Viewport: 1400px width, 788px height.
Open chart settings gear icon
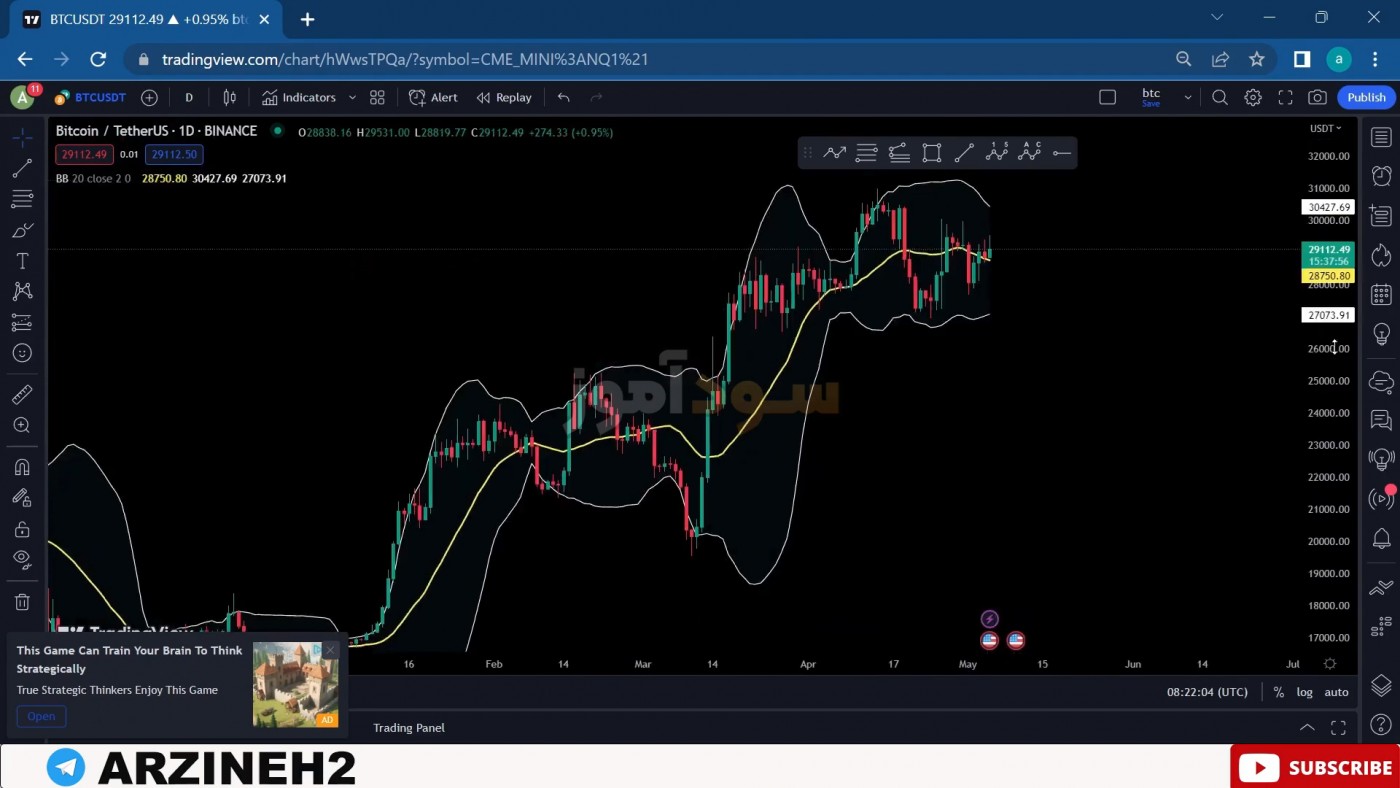(1253, 97)
